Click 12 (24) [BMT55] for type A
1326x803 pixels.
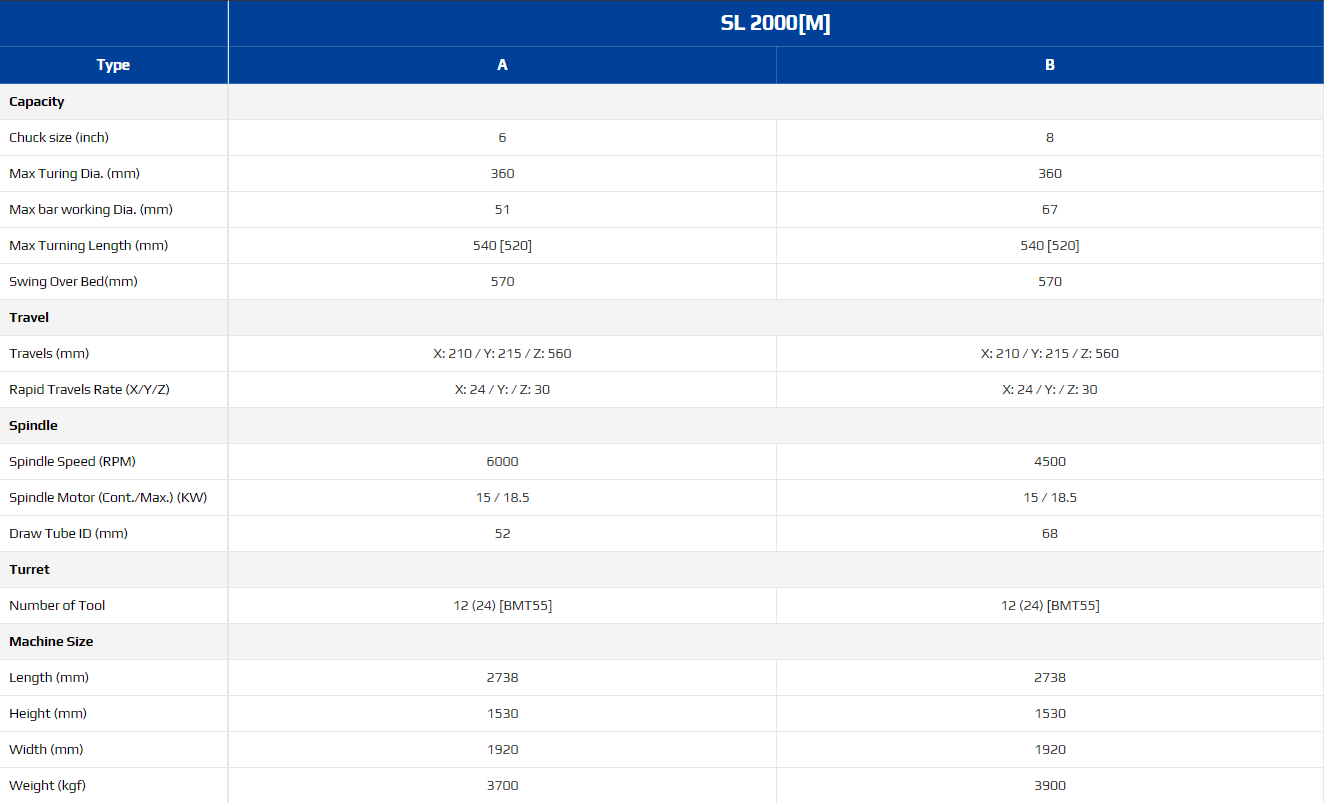(x=502, y=606)
